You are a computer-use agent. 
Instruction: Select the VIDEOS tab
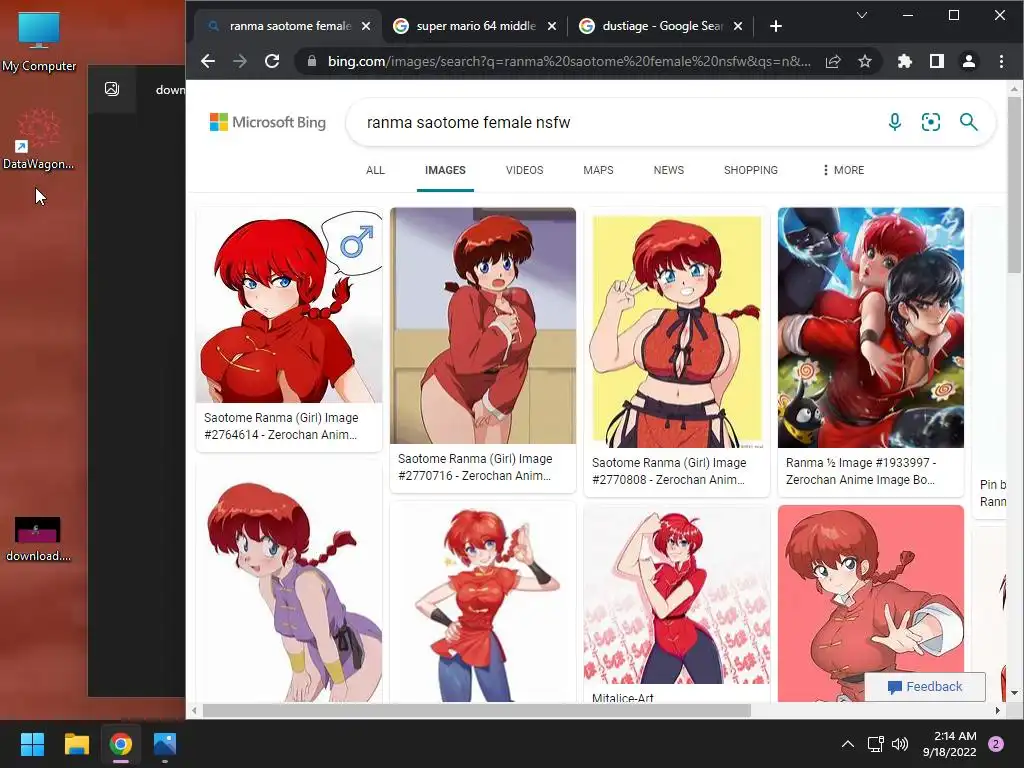tap(524, 170)
